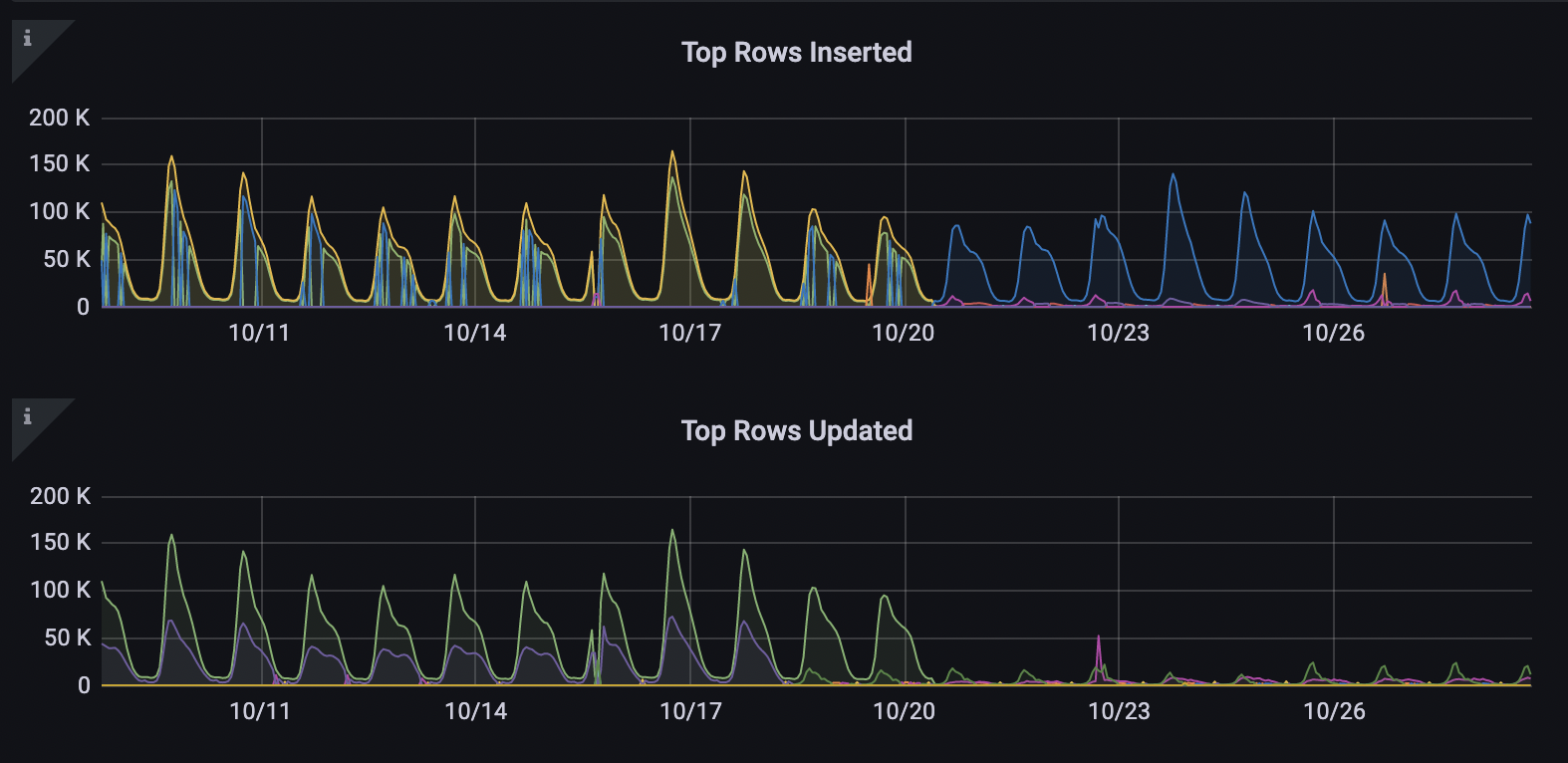Click 100 K label on Top Rows Updated axis
The width and height of the screenshot is (1568, 763).
click(60, 590)
